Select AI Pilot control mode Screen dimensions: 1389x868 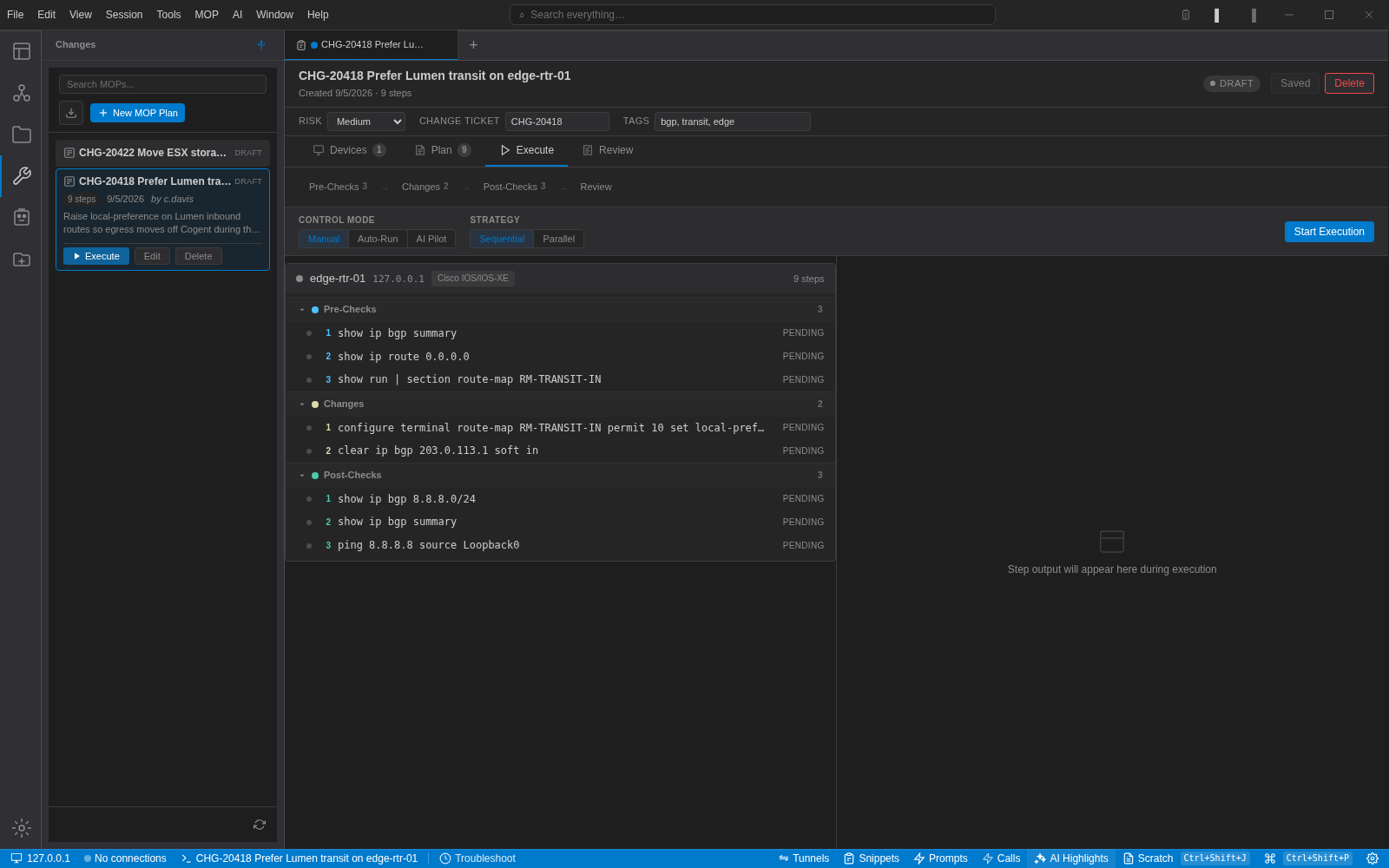431,239
